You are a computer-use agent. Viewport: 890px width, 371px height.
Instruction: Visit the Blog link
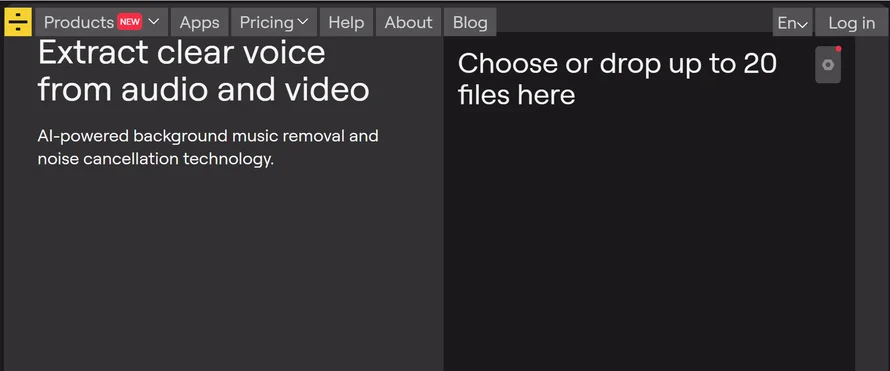[x=470, y=22]
